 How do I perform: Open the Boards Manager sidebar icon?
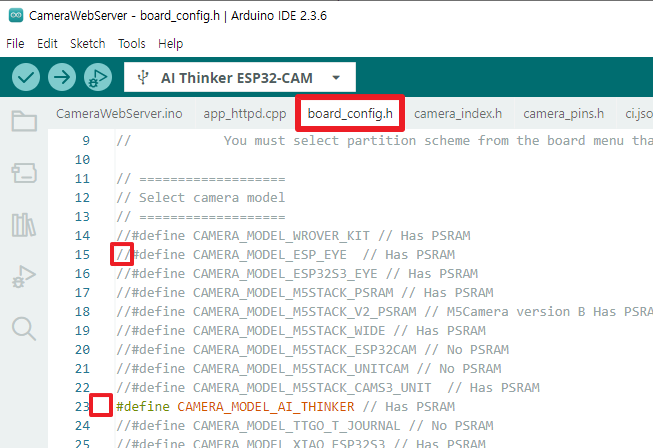(x=24, y=173)
